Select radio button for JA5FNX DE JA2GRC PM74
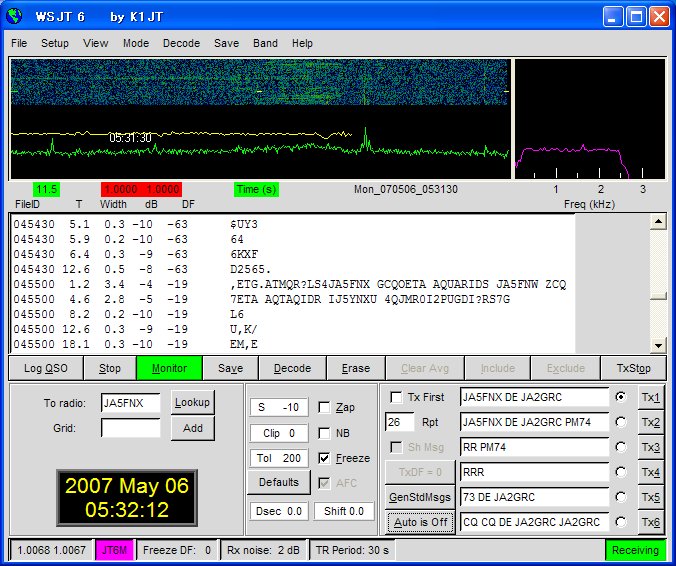 coord(621,422)
